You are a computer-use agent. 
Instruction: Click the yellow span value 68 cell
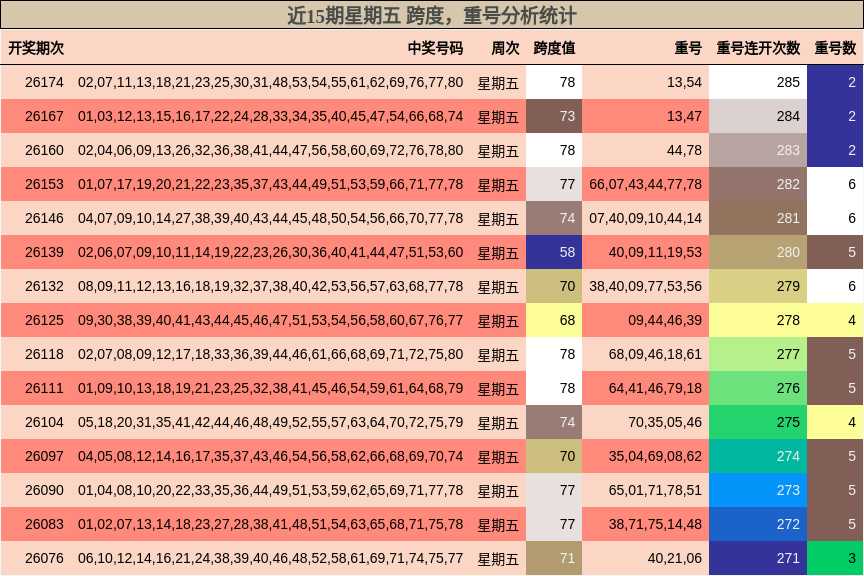pos(554,320)
